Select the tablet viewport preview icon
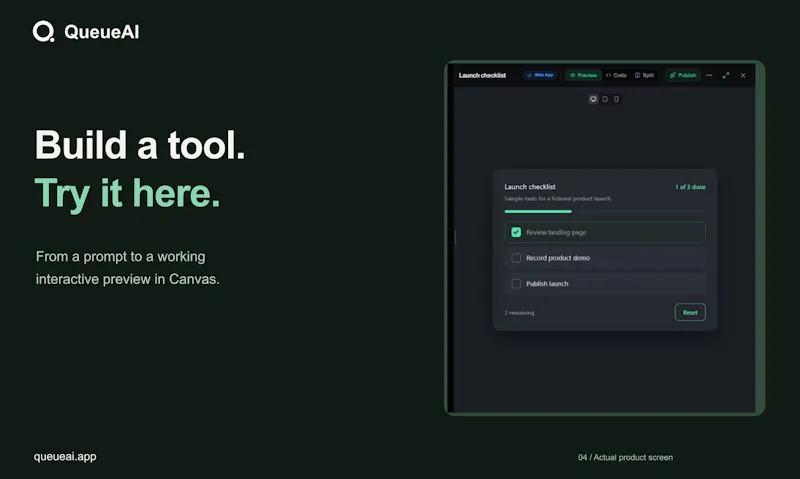Viewport: 800px width, 479px height. pos(605,99)
